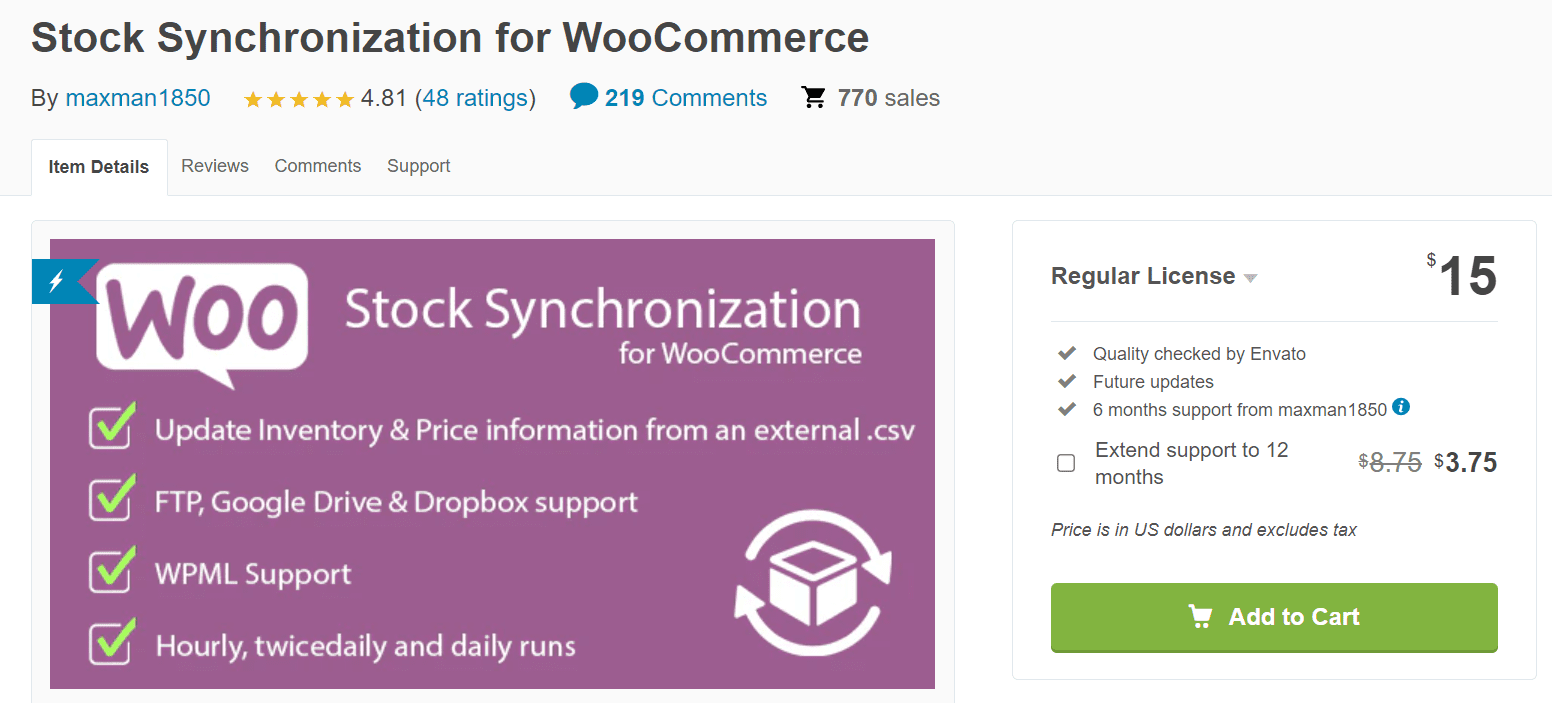Click the blue comments speech bubble icon
The width and height of the screenshot is (1552, 703).
584,96
